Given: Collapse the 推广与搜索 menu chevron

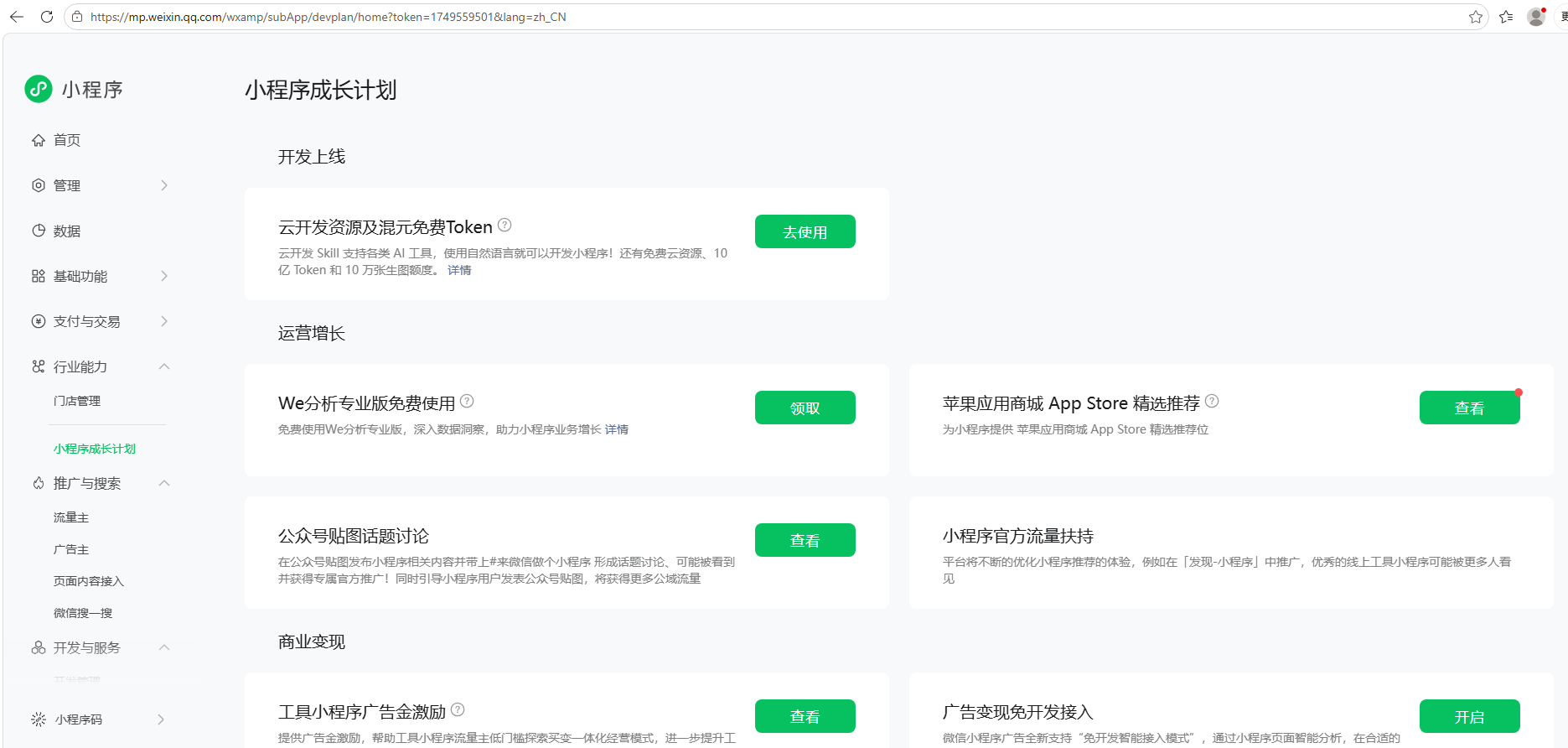Looking at the screenshot, I should 164,483.
